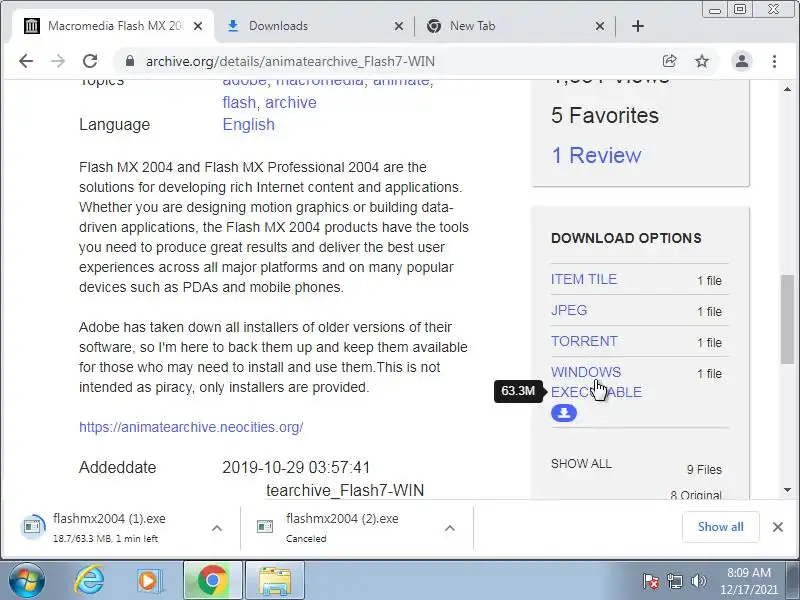Open a new tab with the plus button

point(638,26)
